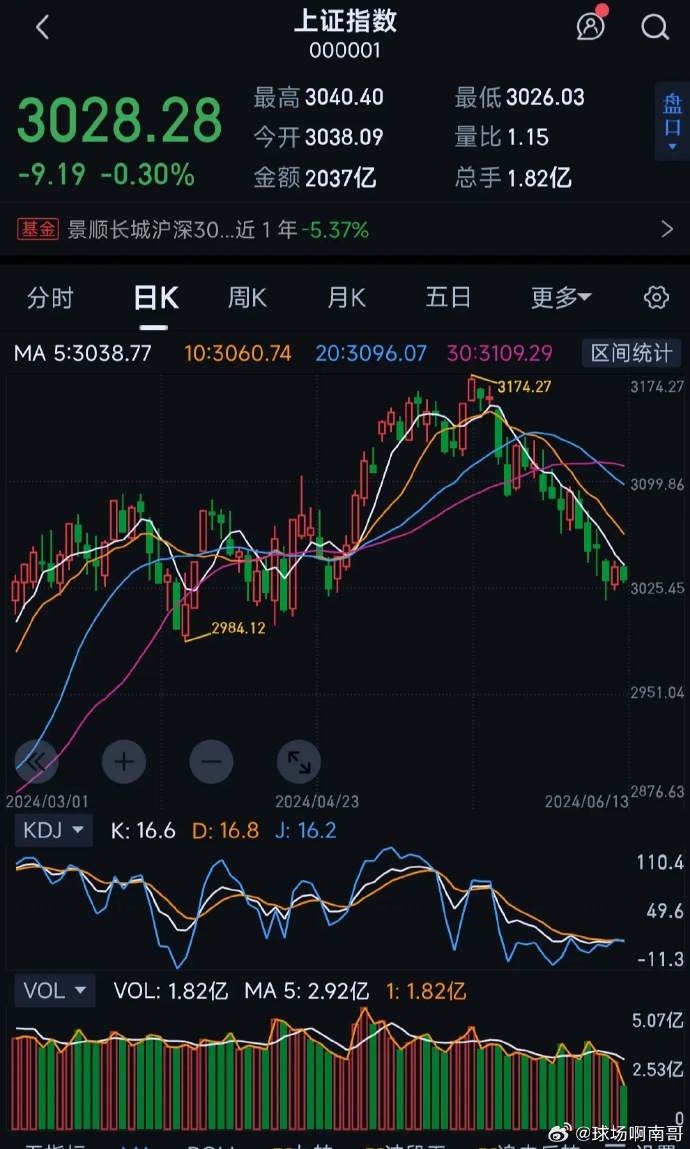Screen dimensions: 690x1149
Task: Tap the scroll-left double arrow chart button
Action: click(x=37, y=761)
